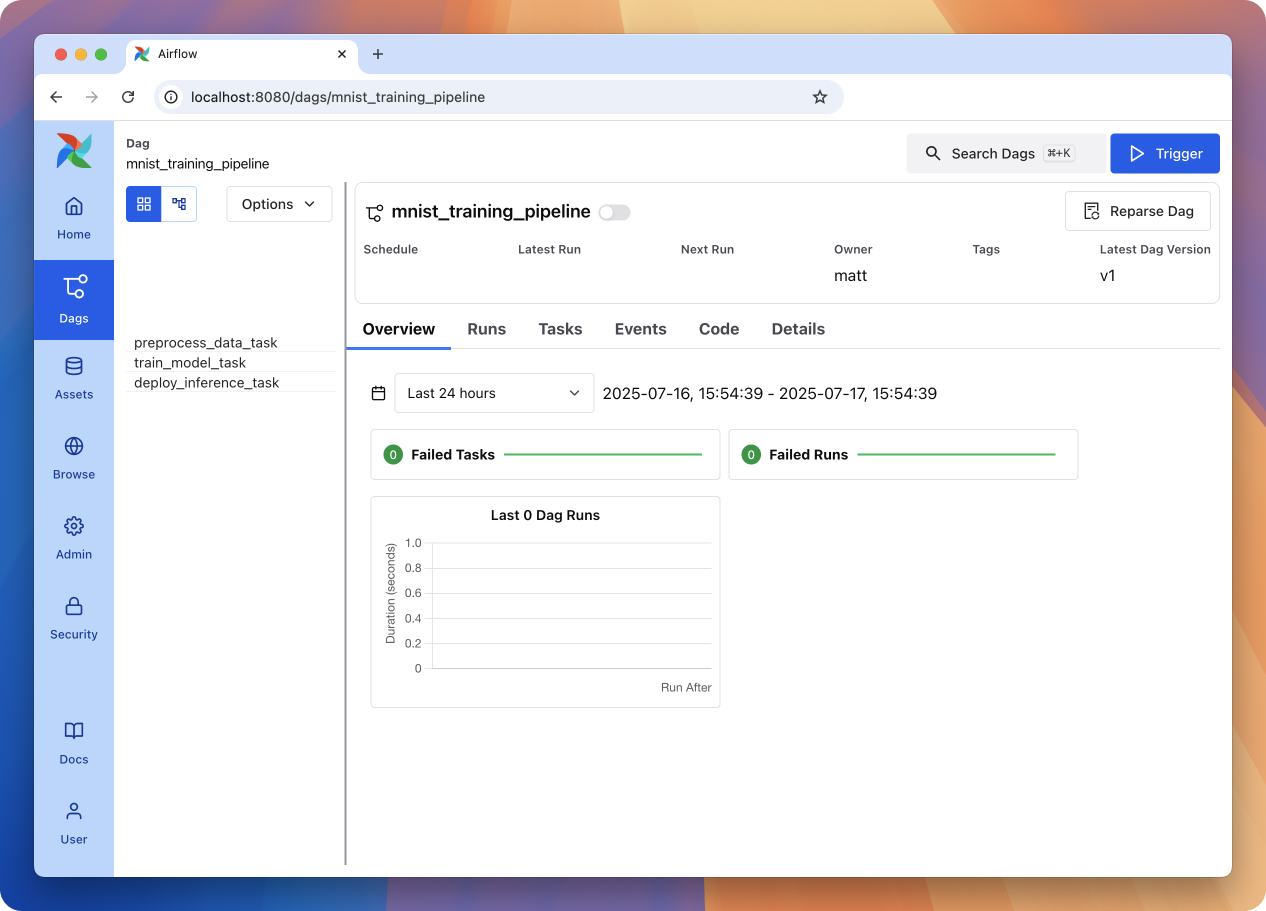1266x911 pixels.
Task: Open the User menu in sidebar
Action: point(74,824)
